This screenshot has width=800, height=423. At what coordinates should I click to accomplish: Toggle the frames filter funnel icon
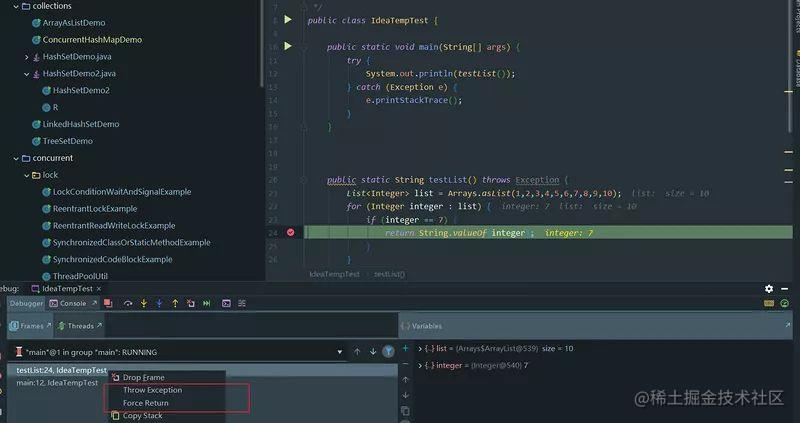pos(388,352)
